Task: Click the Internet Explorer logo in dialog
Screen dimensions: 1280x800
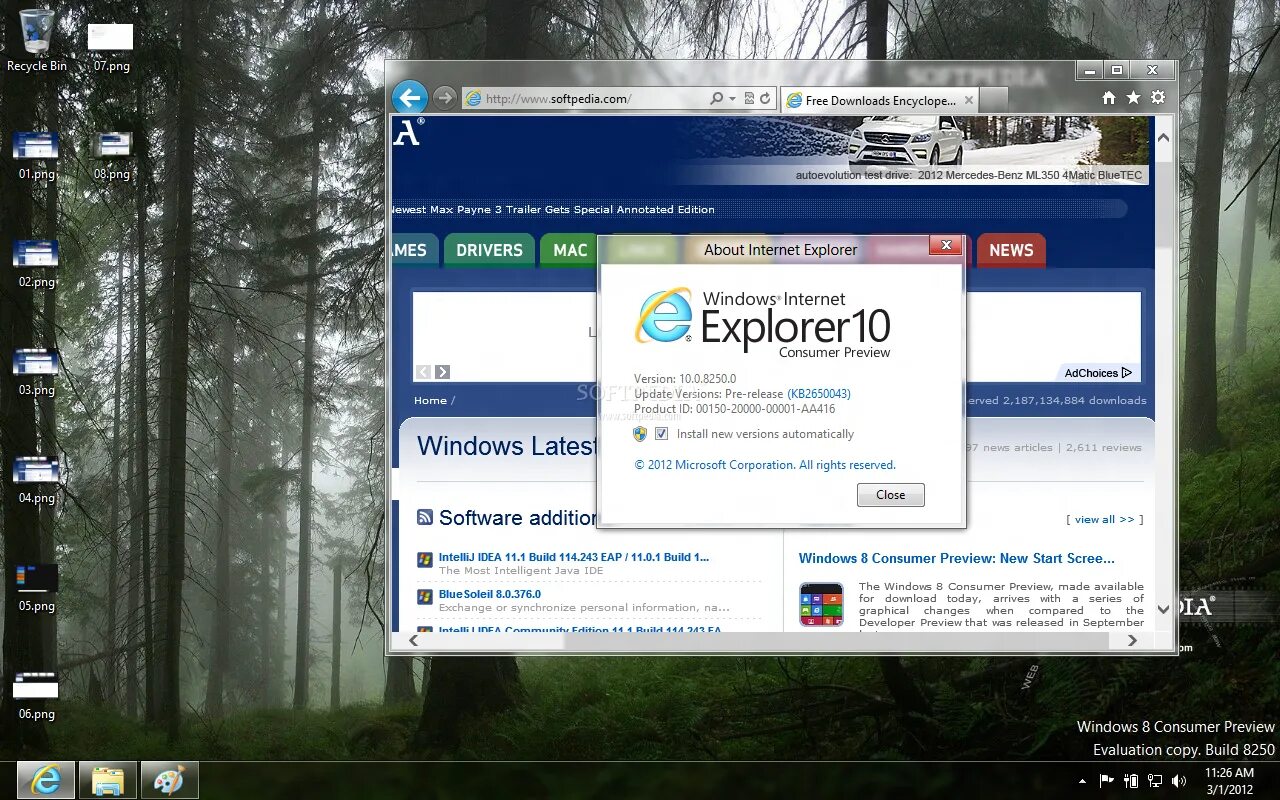Action: (x=663, y=315)
